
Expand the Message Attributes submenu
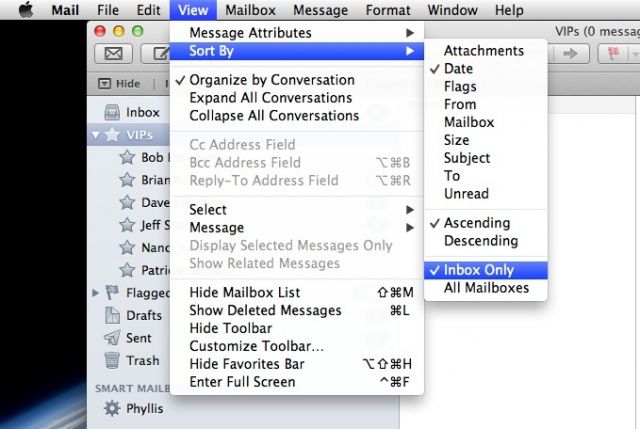(250, 33)
